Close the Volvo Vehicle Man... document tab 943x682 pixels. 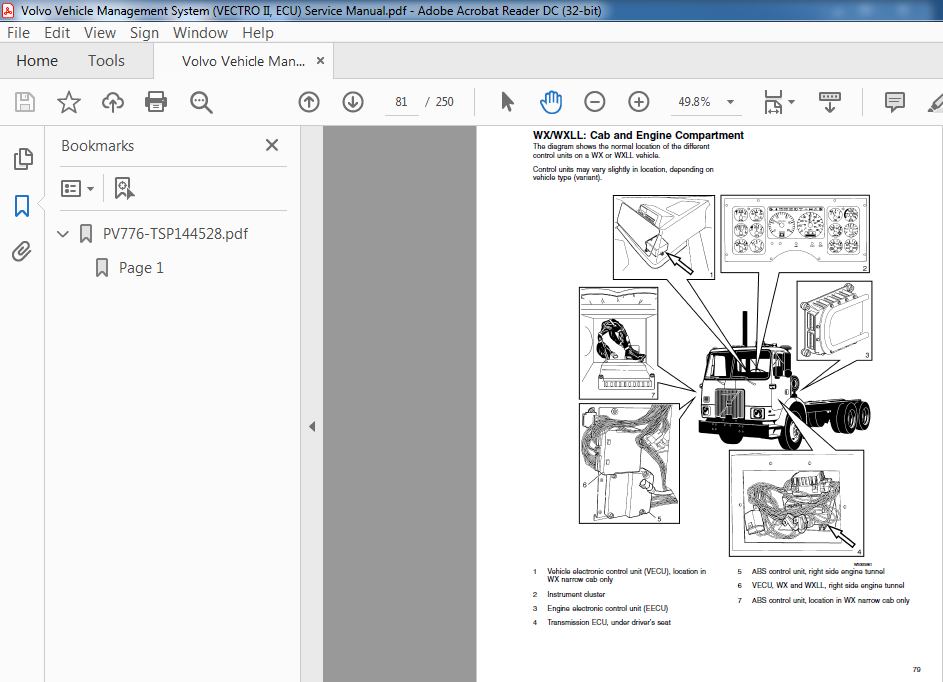click(x=321, y=61)
